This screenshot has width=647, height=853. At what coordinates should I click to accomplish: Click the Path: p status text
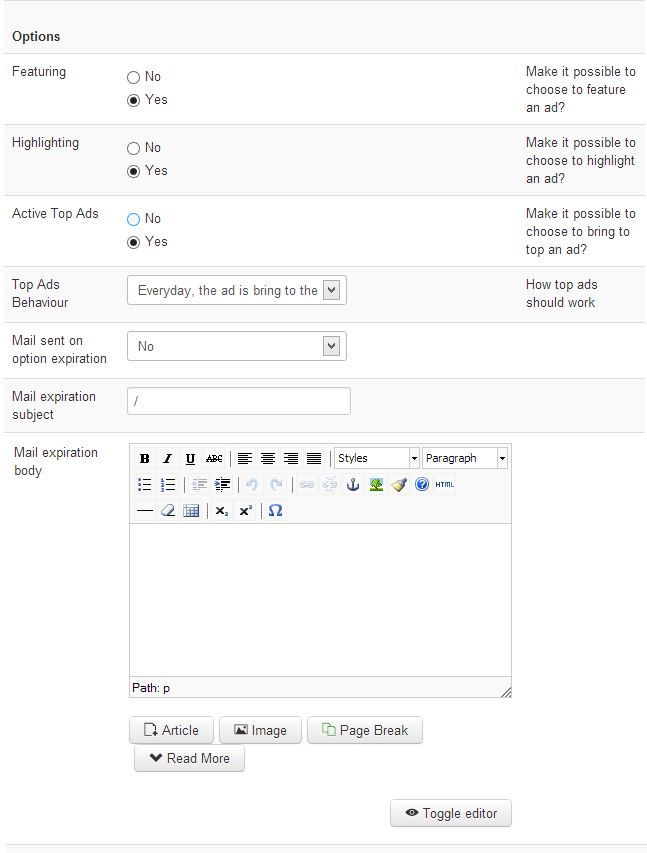click(x=151, y=688)
